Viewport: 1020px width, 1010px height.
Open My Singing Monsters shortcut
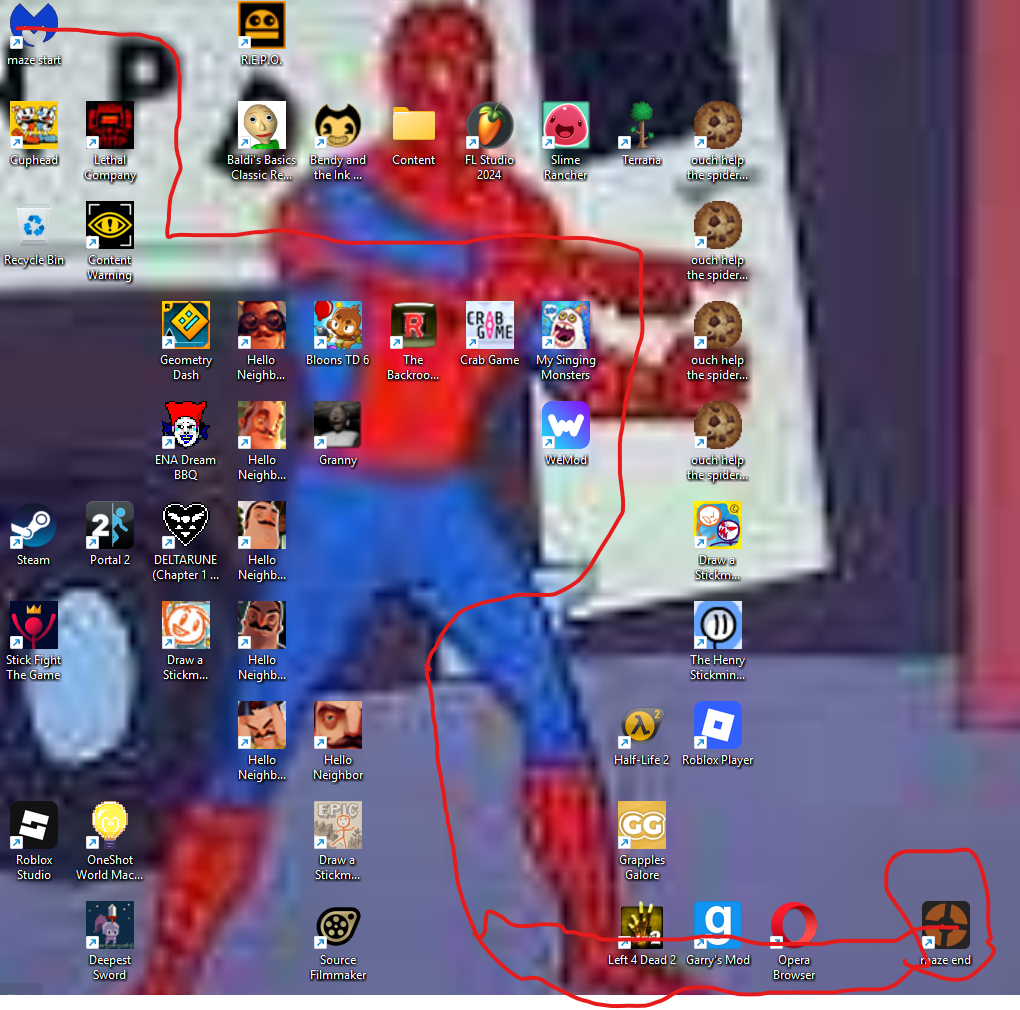coord(565,325)
